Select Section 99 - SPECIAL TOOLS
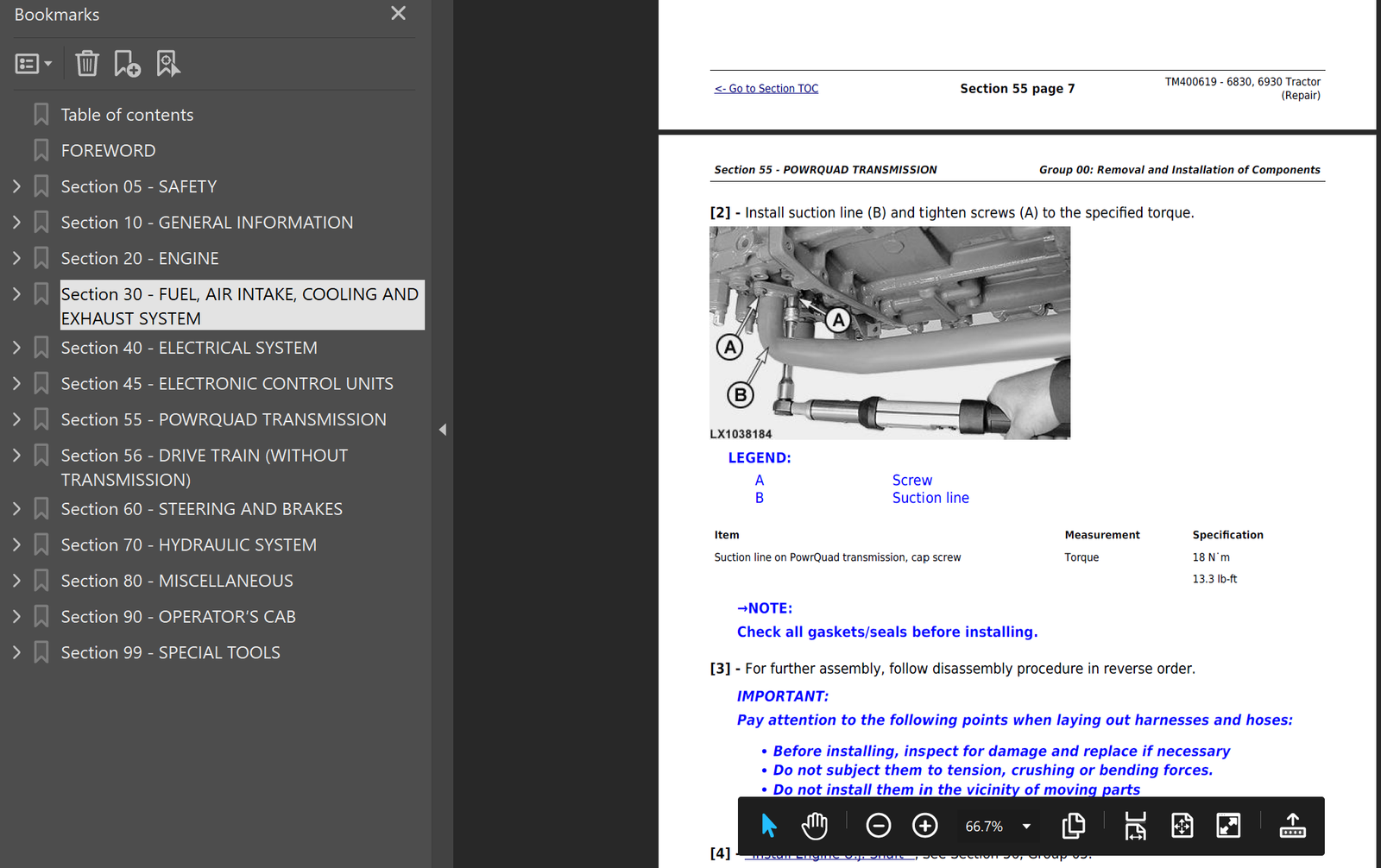This screenshot has height=868, width=1381. (171, 653)
